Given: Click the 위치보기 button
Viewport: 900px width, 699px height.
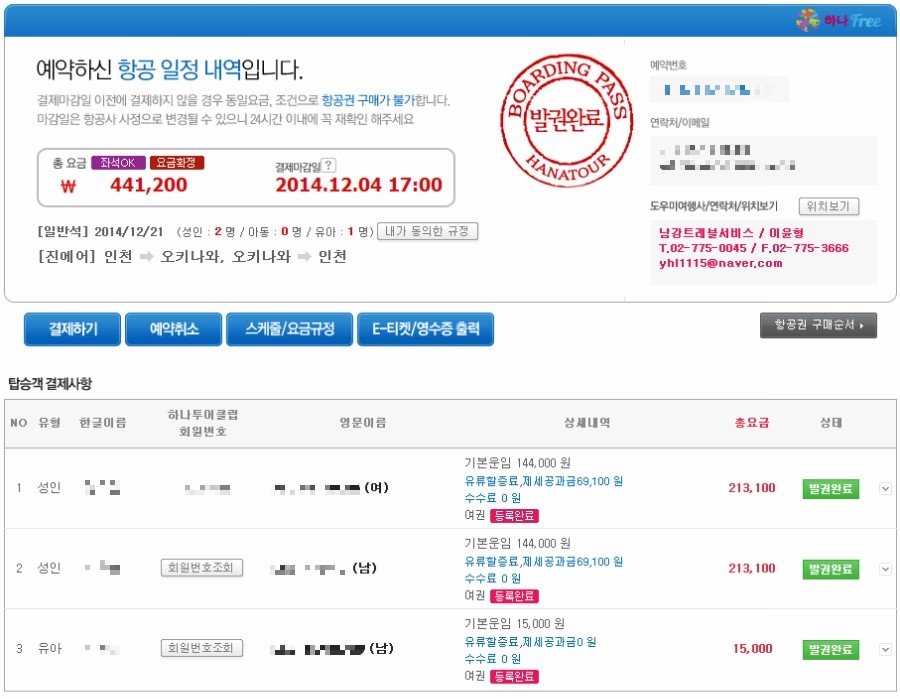Looking at the screenshot, I should 829,206.
